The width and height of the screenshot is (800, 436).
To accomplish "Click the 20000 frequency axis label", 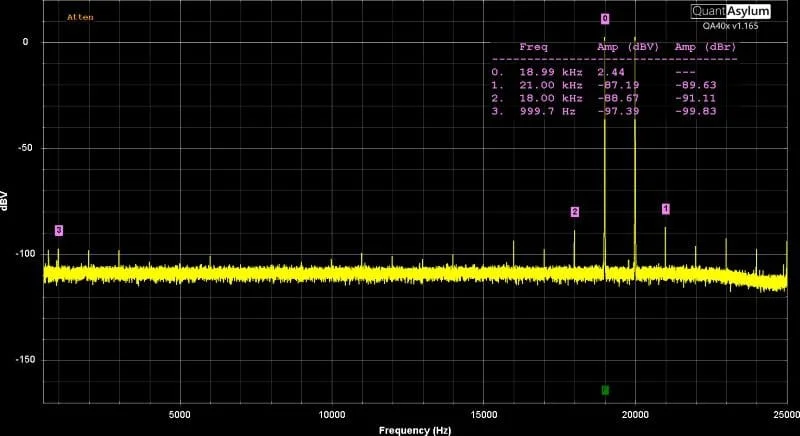I will coord(635,415).
